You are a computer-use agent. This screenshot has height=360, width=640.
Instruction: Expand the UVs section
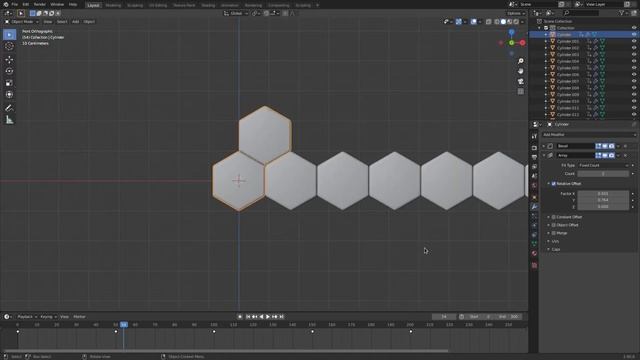549,241
